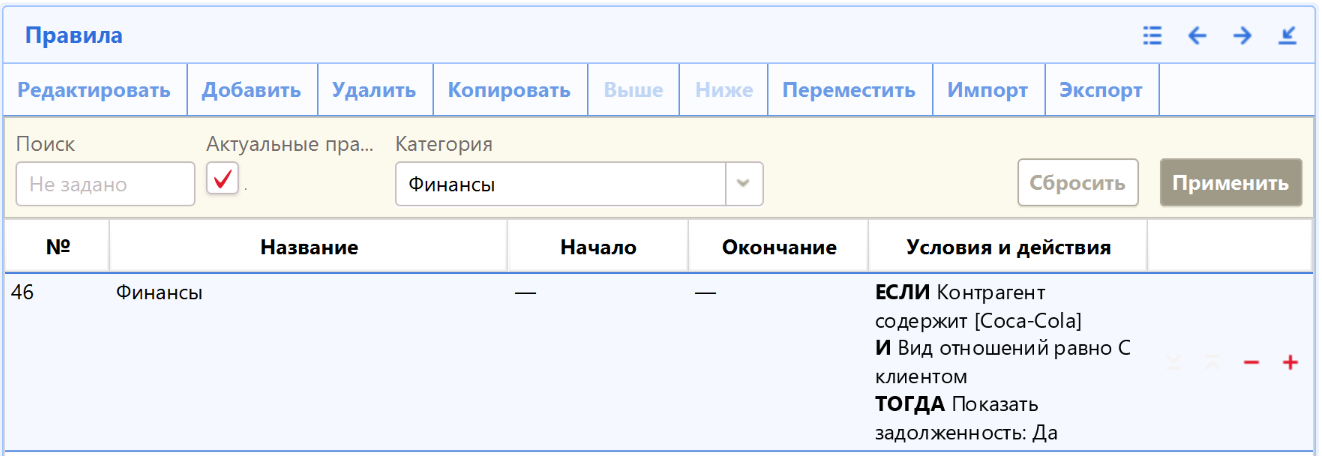Click the collapse-to-corner arrow icon

coord(1287,36)
